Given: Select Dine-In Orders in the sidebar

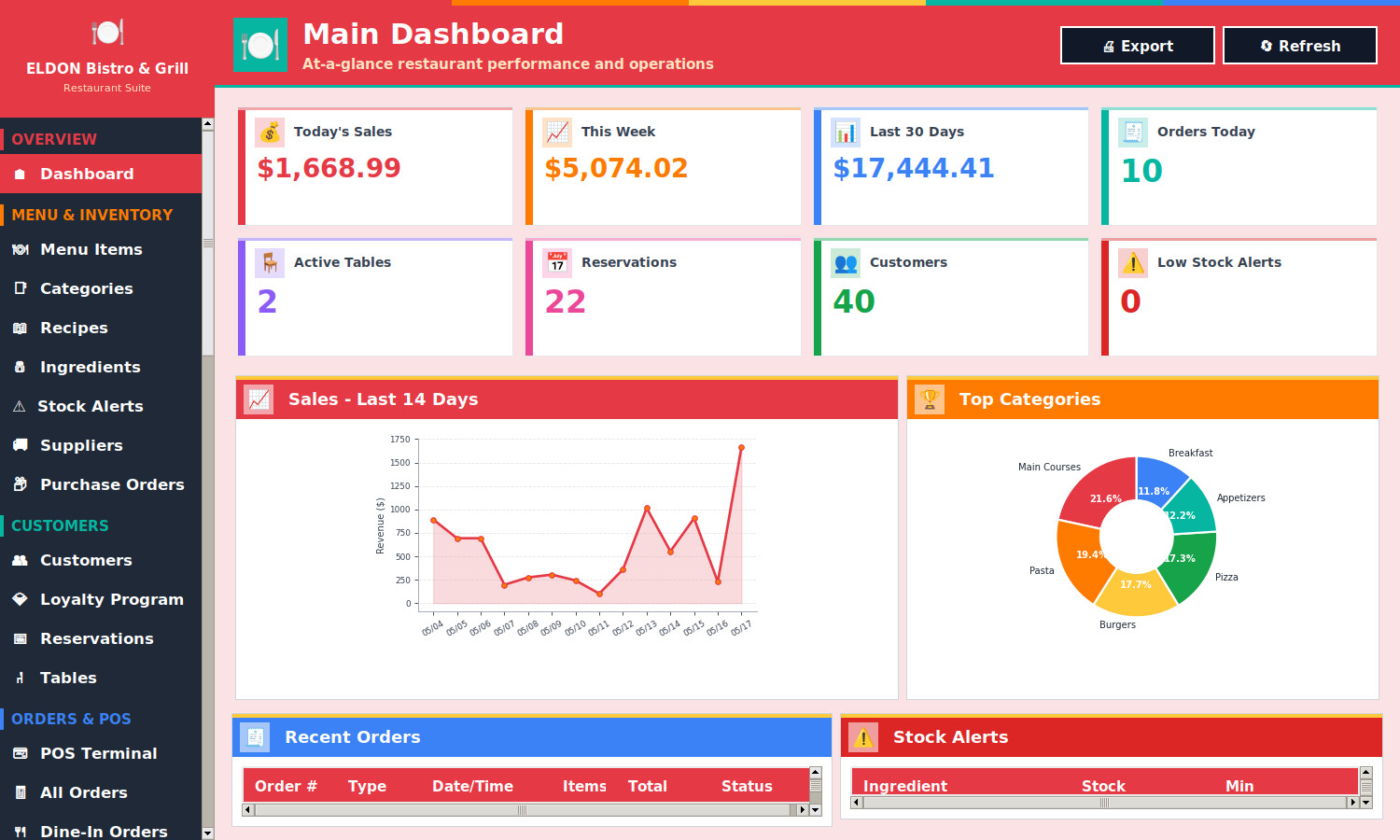Looking at the screenshot, I should click(101, 831).
